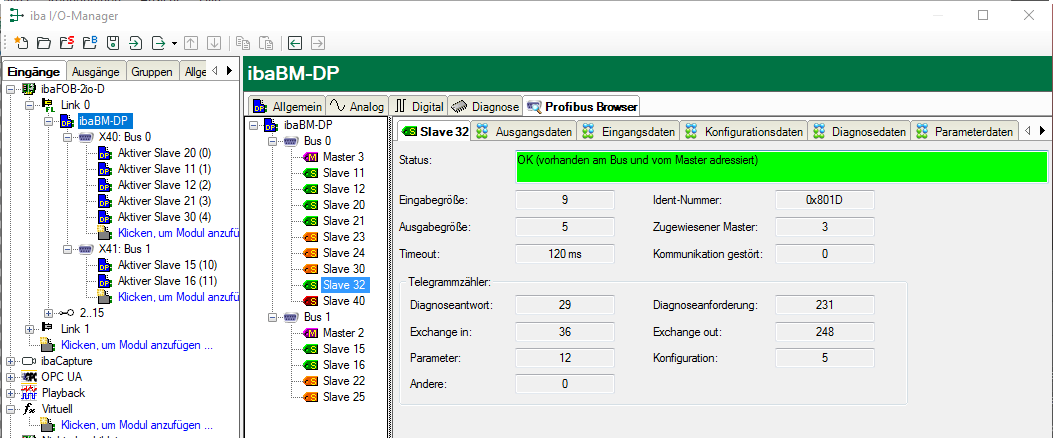This screenshot has height=438, width=1054.
Task: Select Slave 21 in Profibus Browser
Action: click(343, 221)
